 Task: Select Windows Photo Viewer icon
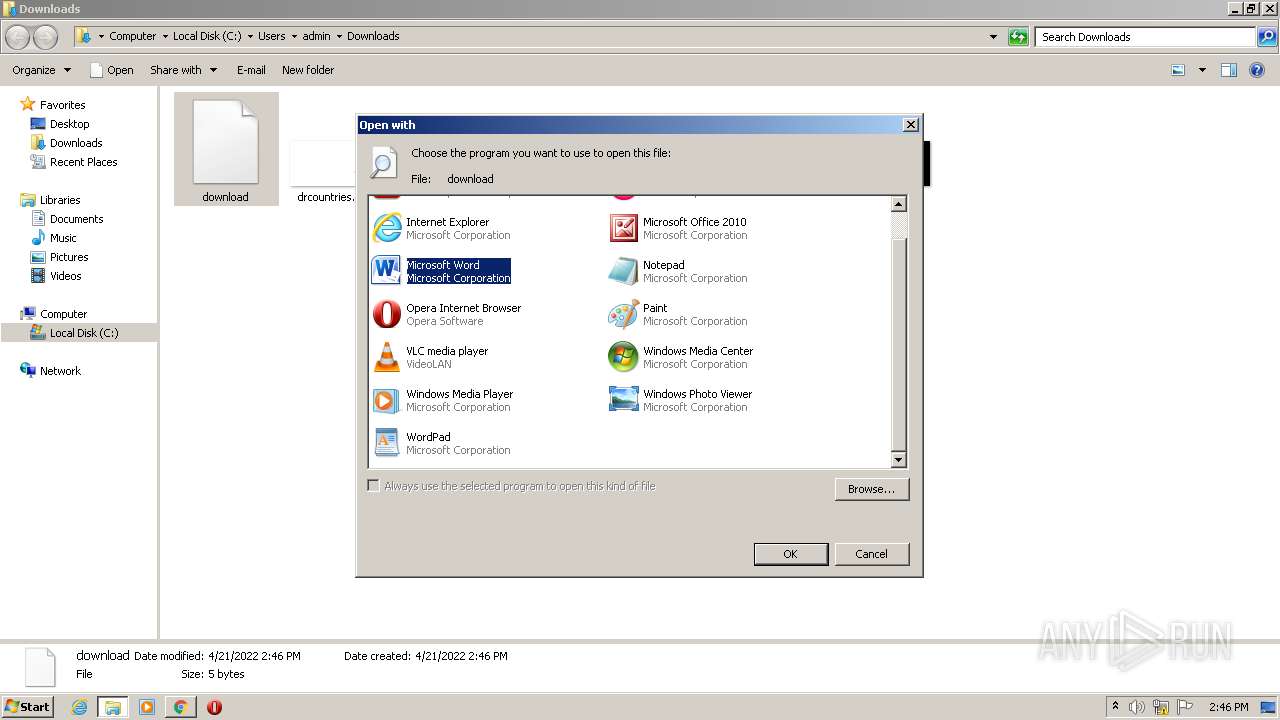623,400
